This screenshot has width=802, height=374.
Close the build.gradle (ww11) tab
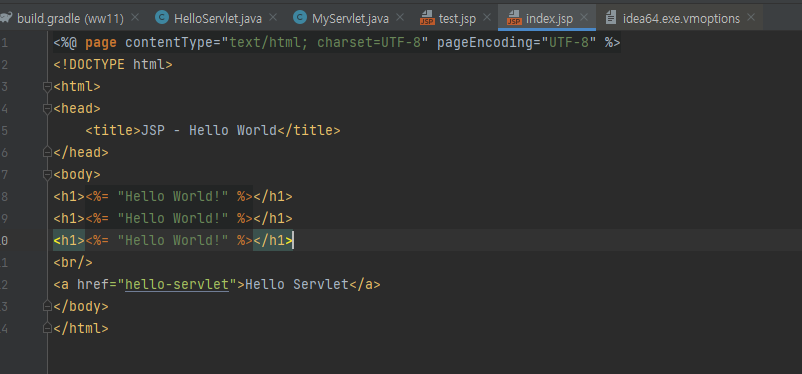click(x=135, y=17)
